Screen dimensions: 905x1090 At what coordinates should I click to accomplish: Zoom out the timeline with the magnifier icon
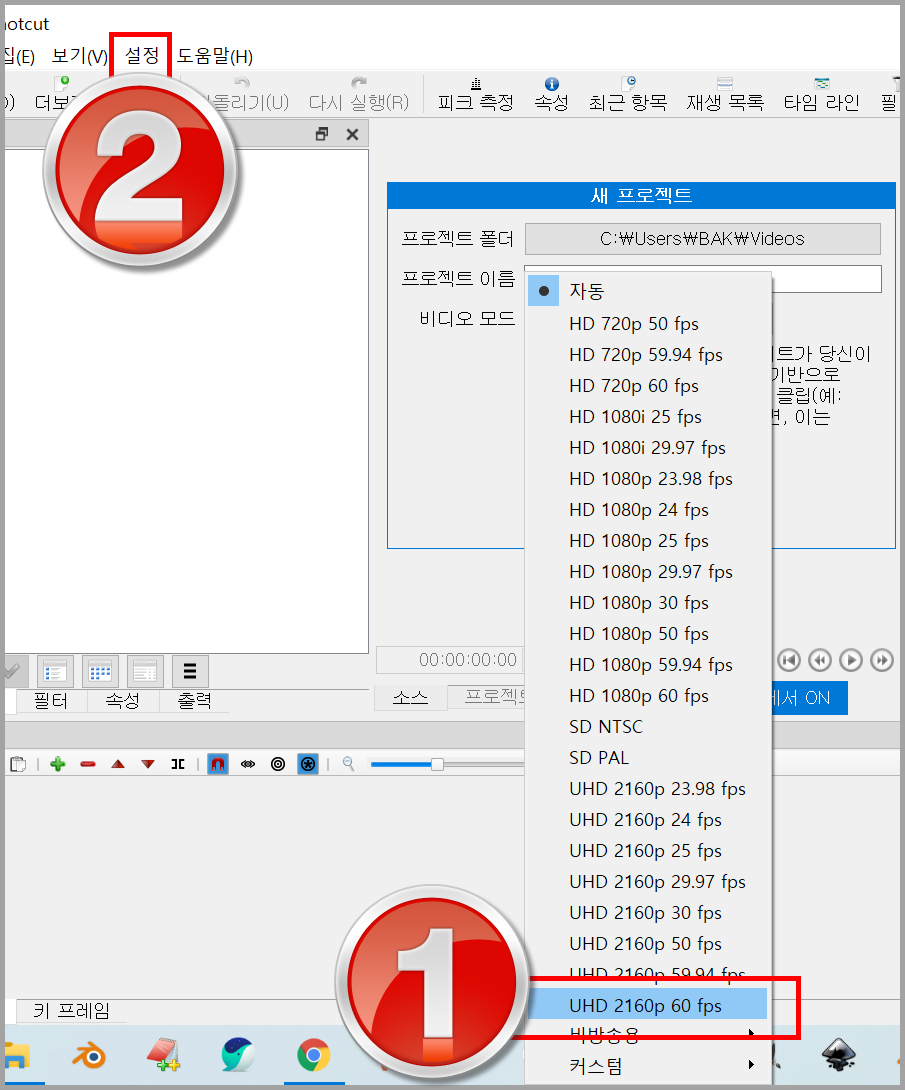[349, 764]
